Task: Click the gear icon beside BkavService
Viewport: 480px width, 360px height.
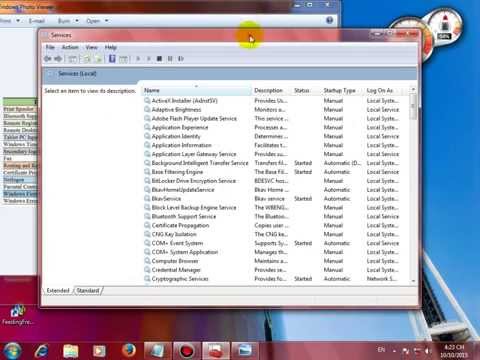Action: pyautogui.click(x=147, y=198)
